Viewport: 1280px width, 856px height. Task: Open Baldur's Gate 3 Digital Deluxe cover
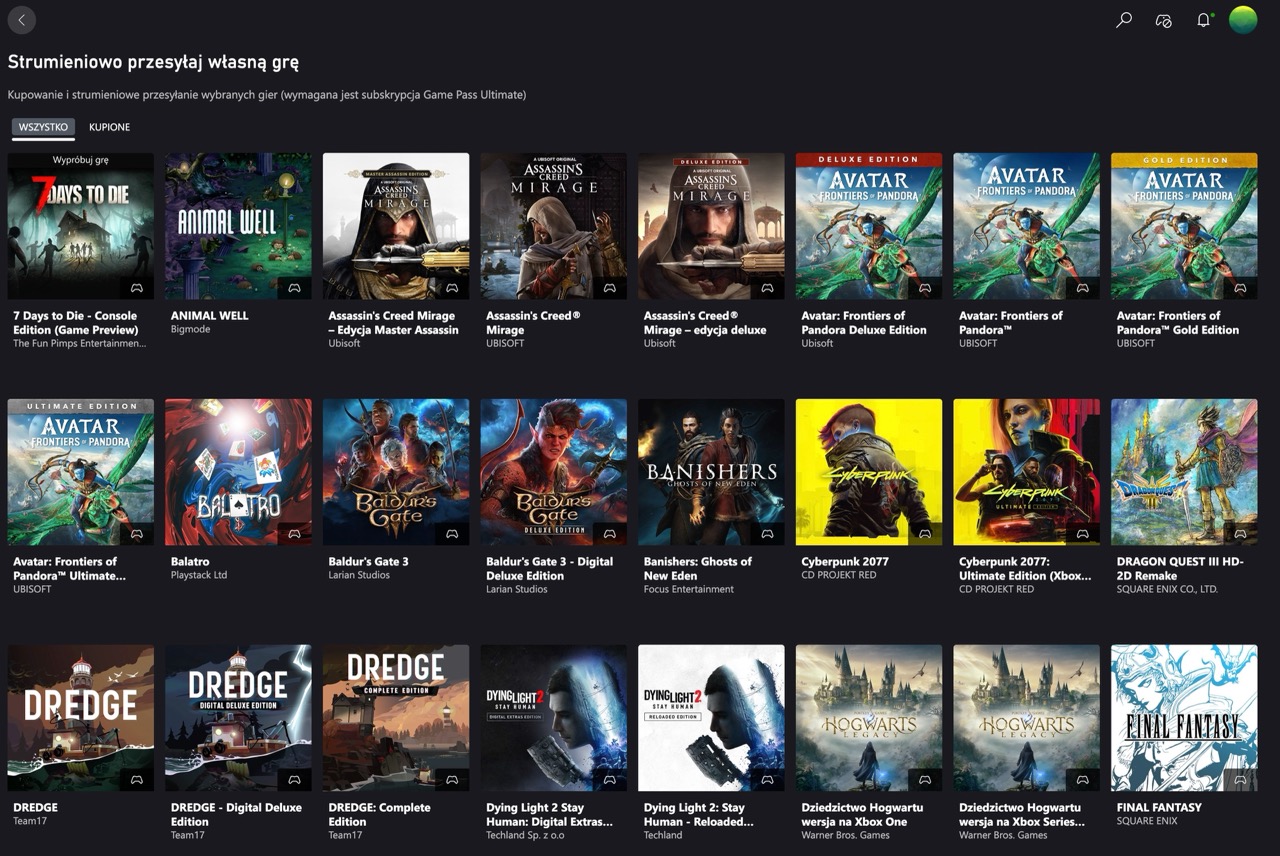pyautogui.click(x=554, y=472)
